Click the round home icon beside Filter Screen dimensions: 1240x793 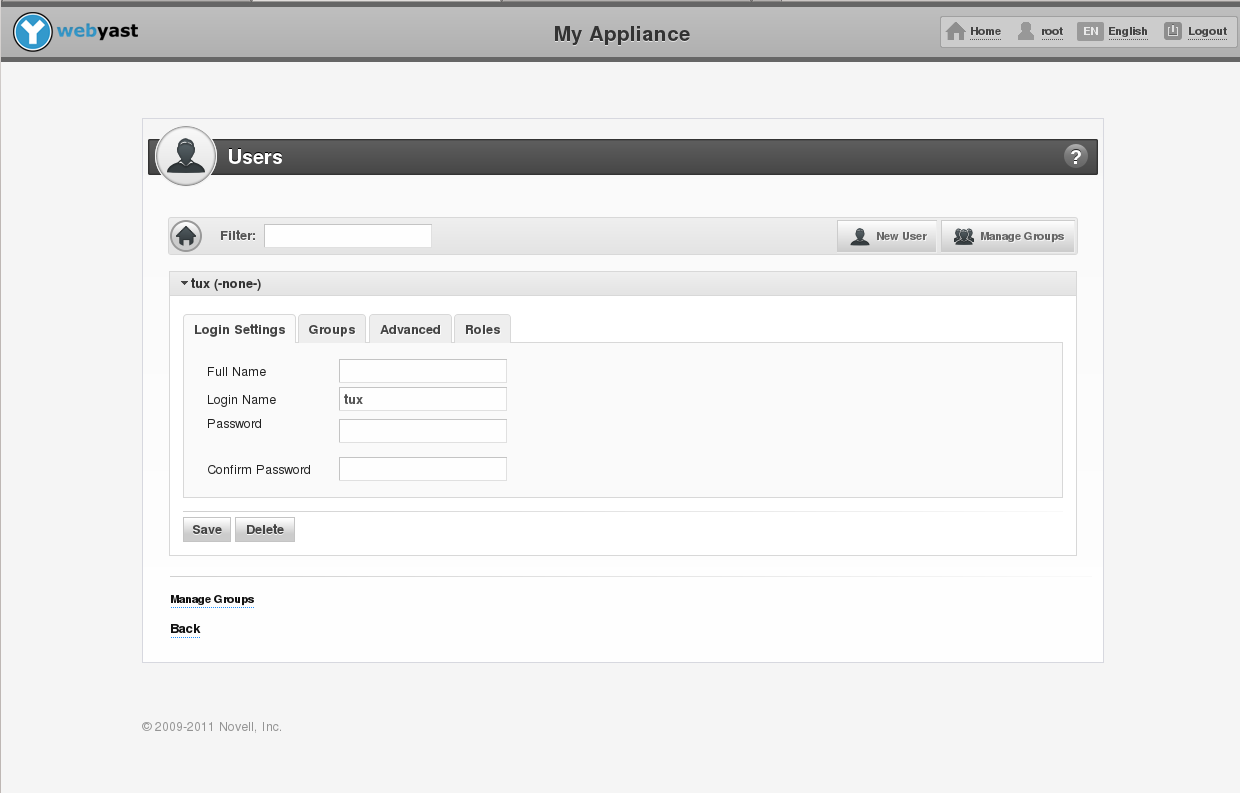coord(186,236)
